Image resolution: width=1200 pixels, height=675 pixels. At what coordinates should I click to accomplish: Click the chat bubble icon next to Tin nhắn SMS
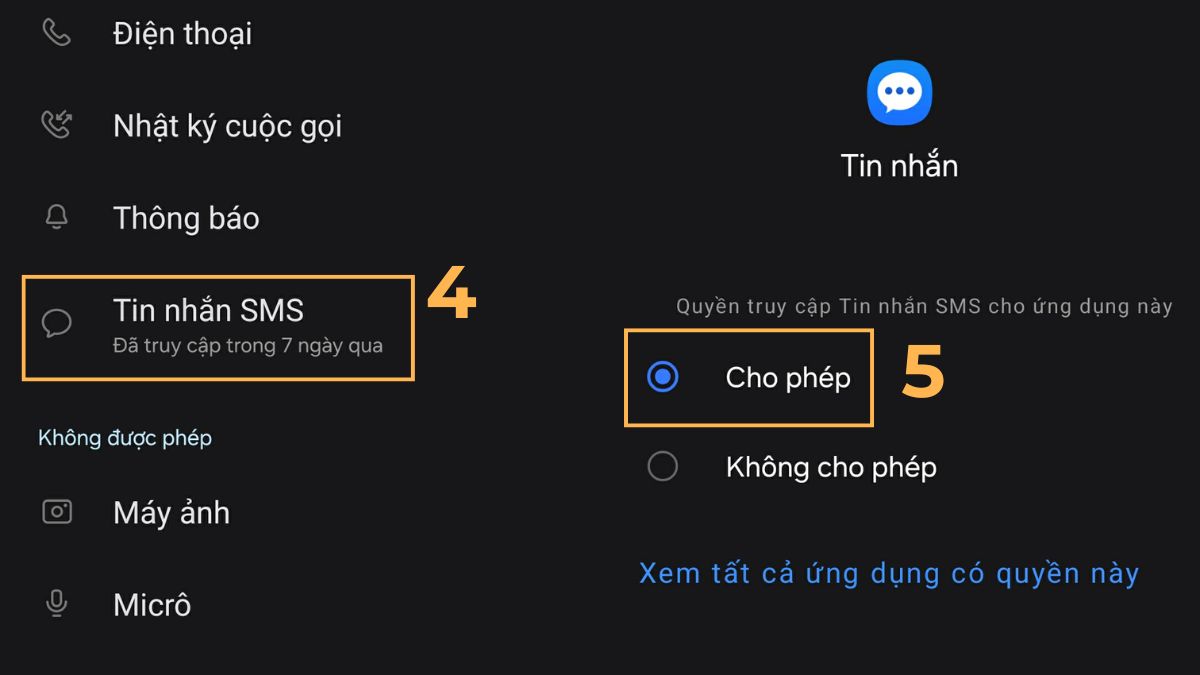click(x=57, y=322)
